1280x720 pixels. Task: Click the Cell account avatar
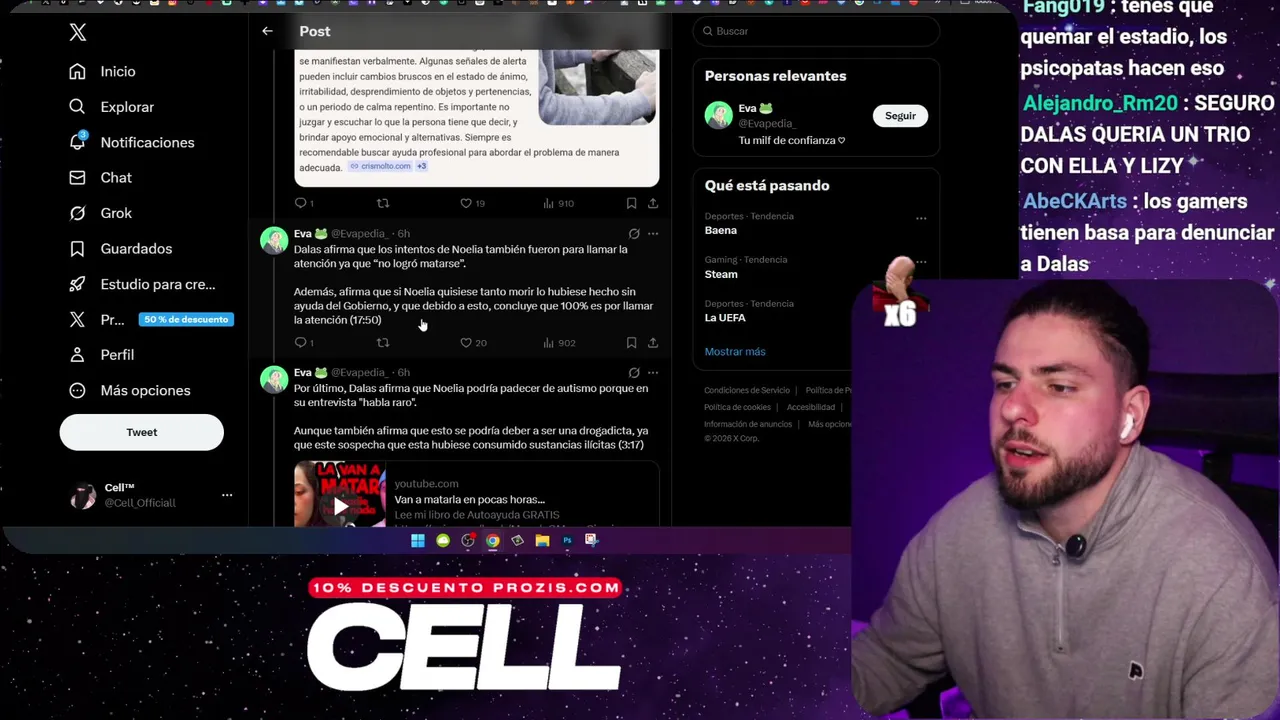[x=83, y=495]
